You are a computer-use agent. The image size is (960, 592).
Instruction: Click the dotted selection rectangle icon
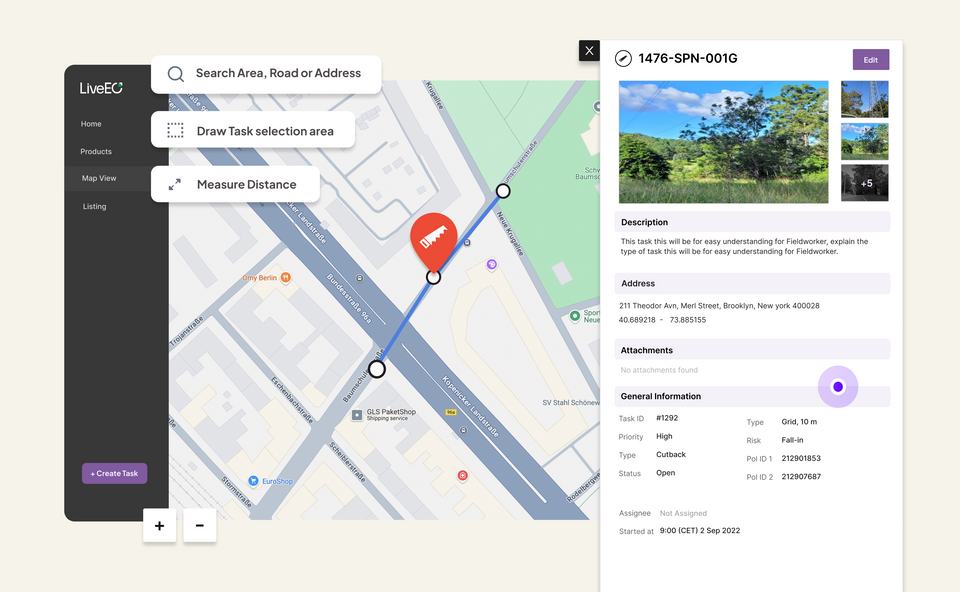tap(175, 130)
